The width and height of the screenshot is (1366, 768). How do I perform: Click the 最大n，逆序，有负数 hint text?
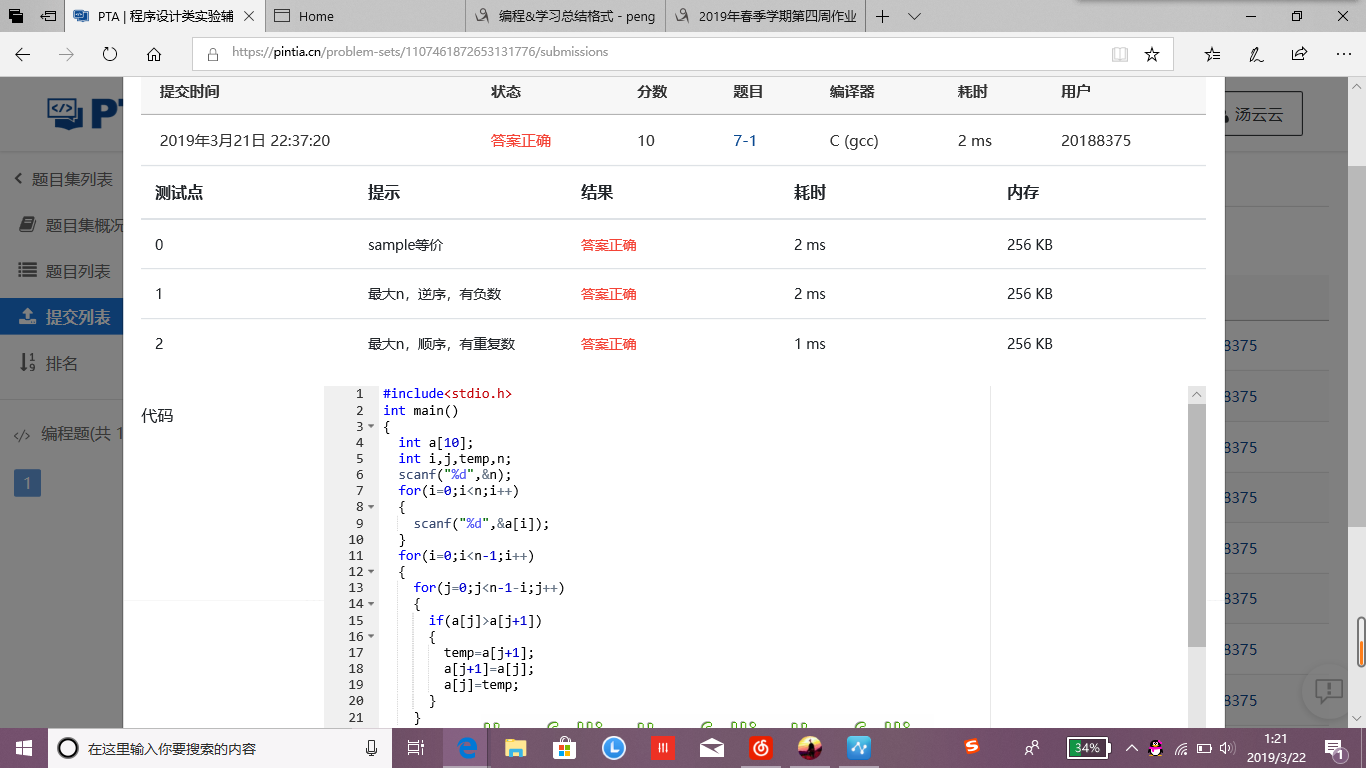434,294
